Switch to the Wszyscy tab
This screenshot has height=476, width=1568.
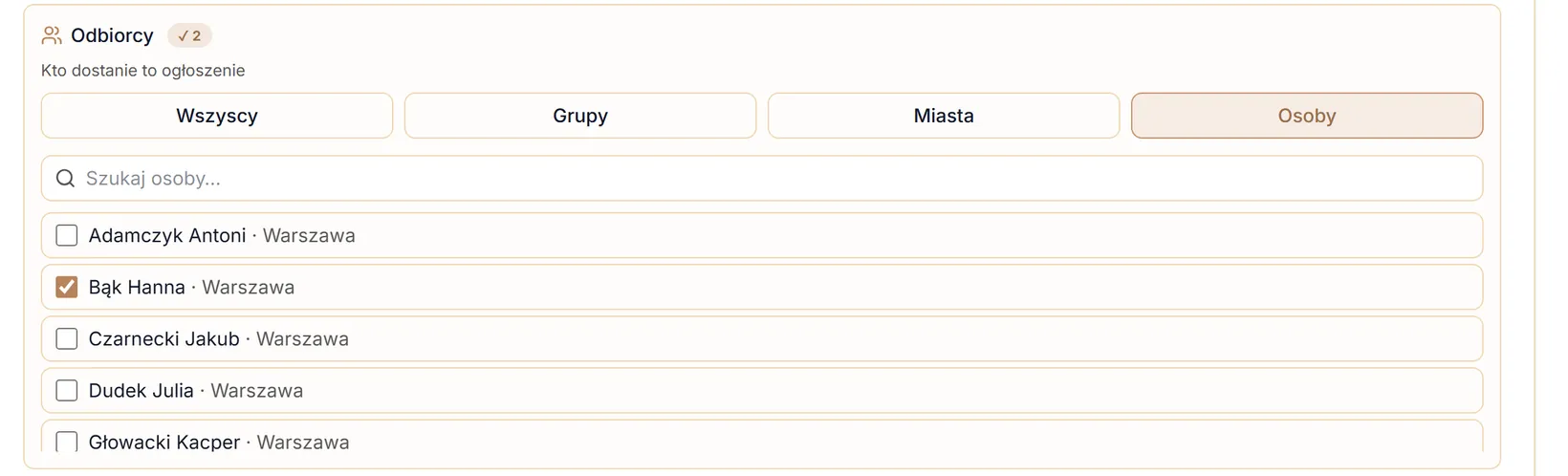tap(217, 116)
